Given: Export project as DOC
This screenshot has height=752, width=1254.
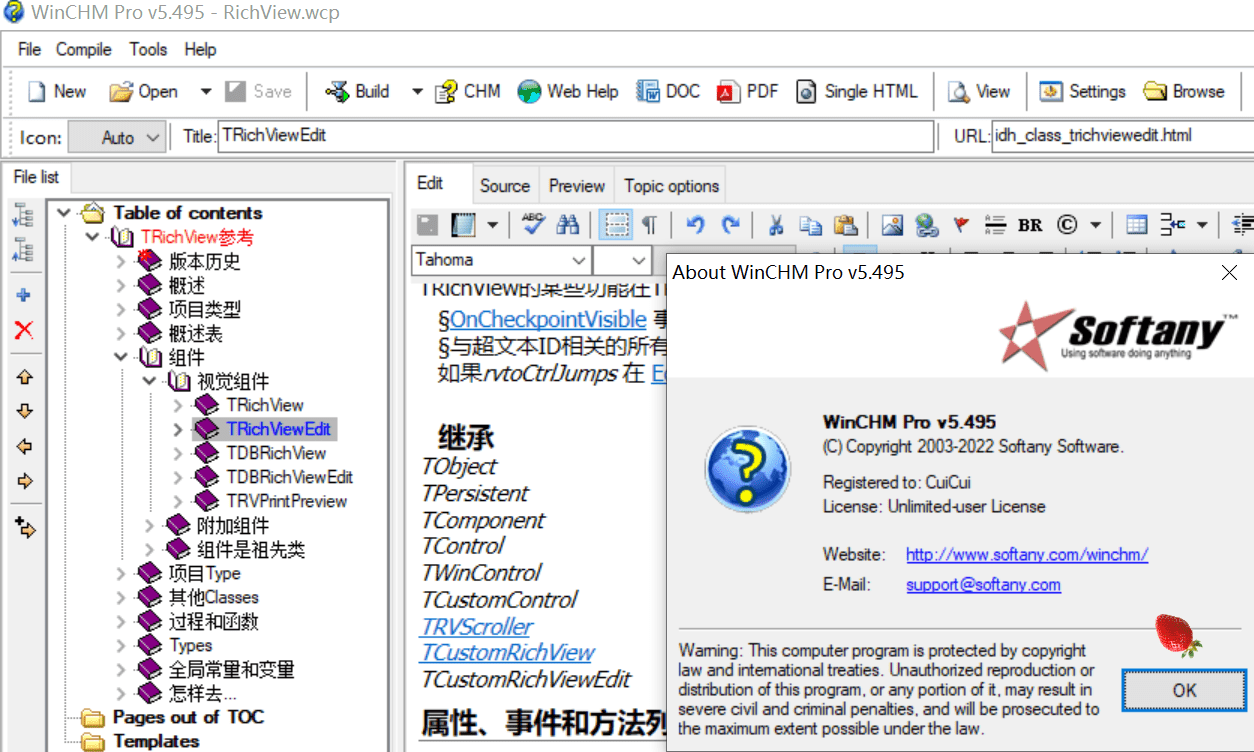Looking at the screenshot, I should coord(668,91).
